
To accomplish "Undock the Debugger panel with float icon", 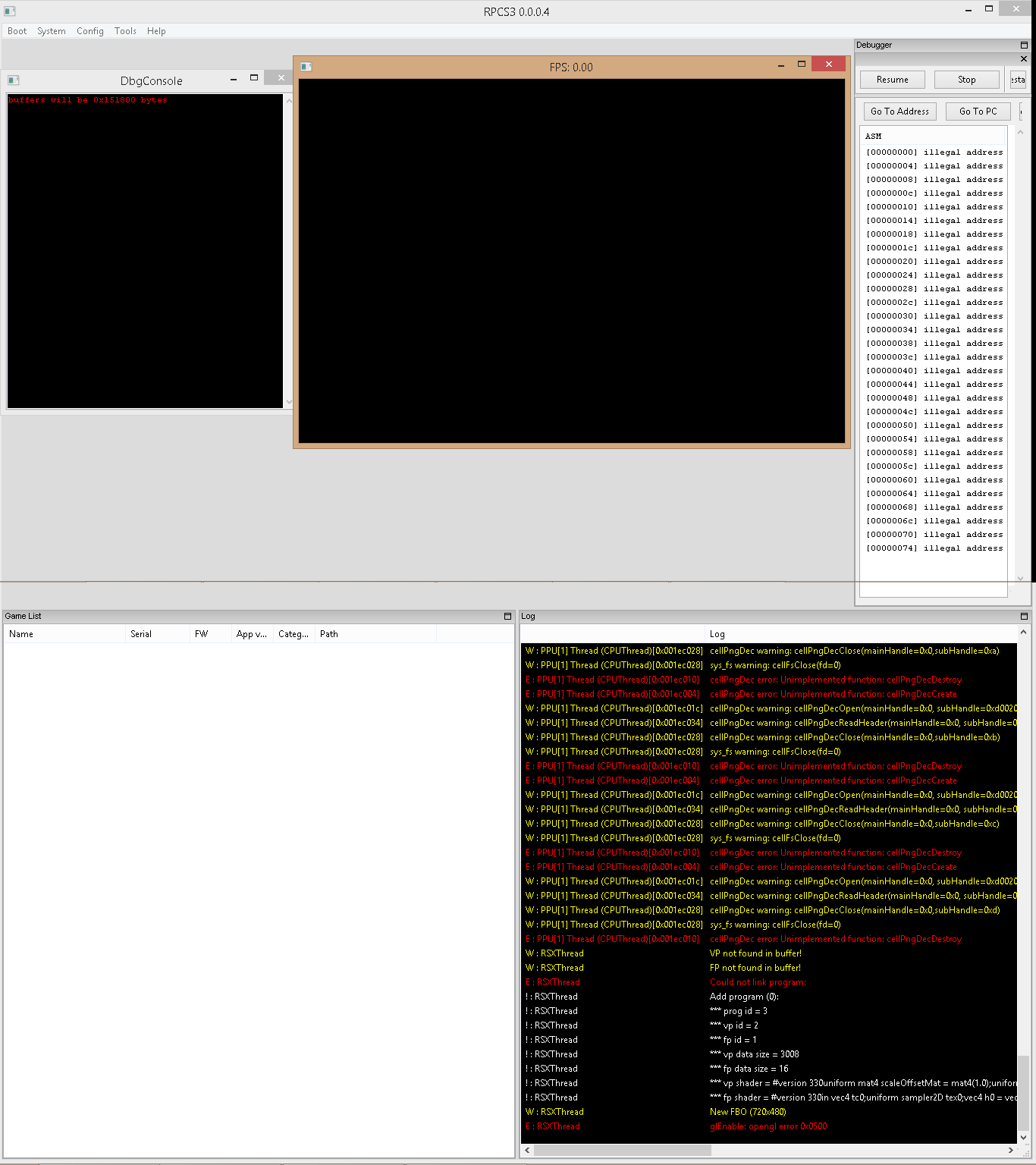I will tap(1024, 46).
